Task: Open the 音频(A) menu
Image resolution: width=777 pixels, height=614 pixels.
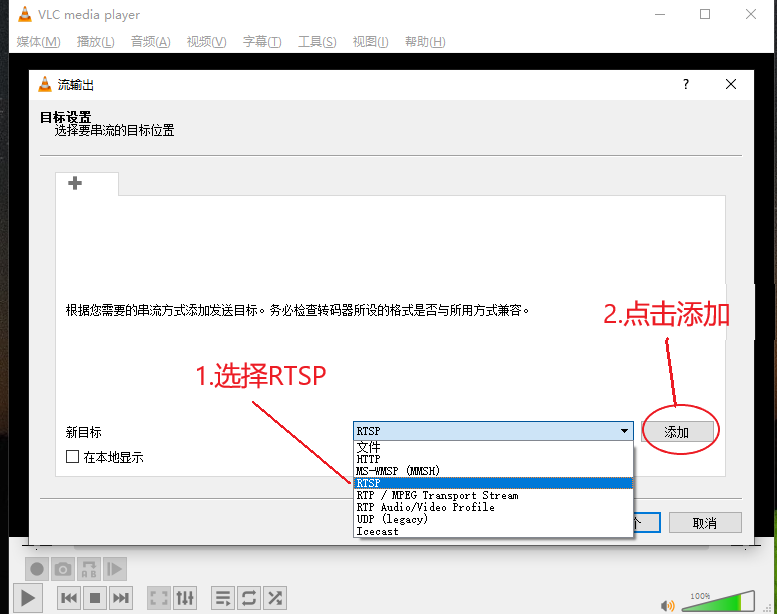Action: (x=151, y=42)
